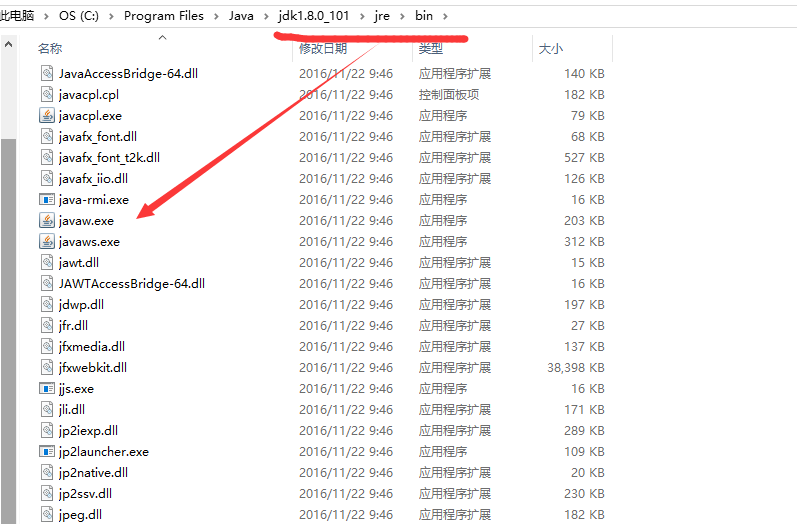The width and height of the screenshot is (797, 524).
Task: Select the jfr.dll file icon
Action: pos(47,325)
